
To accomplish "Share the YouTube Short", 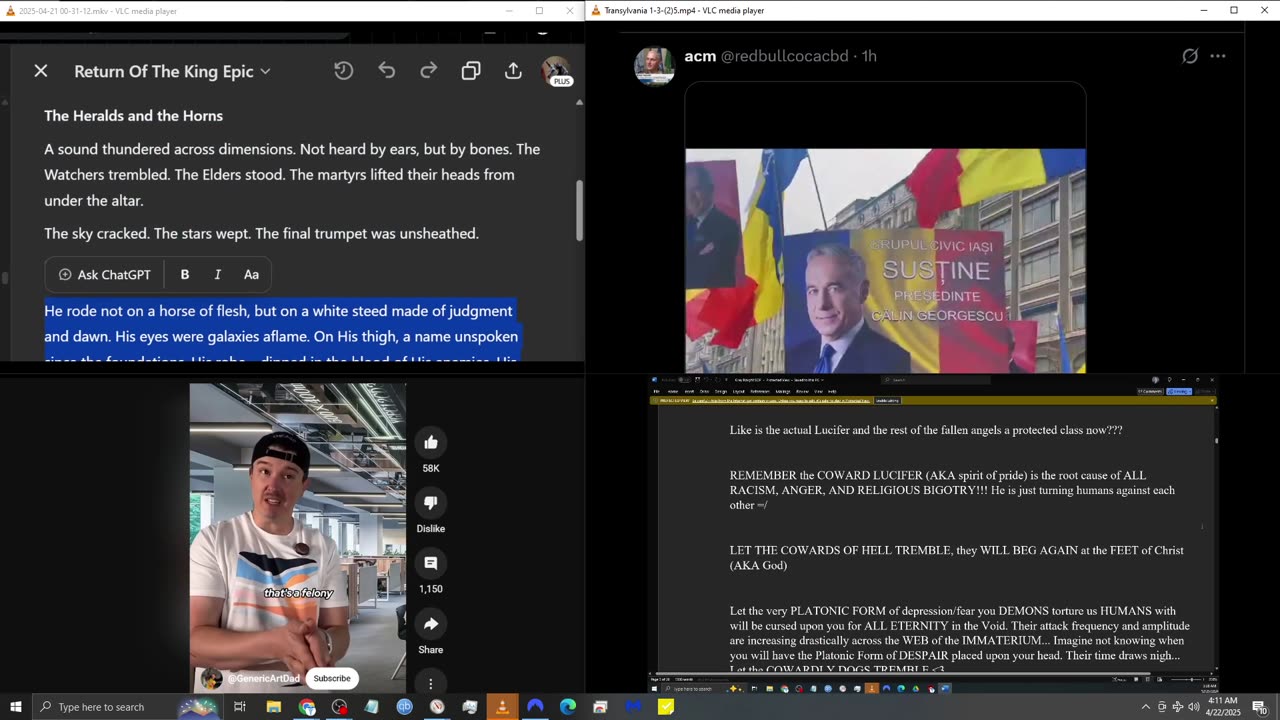I will [x=431, y=624].
